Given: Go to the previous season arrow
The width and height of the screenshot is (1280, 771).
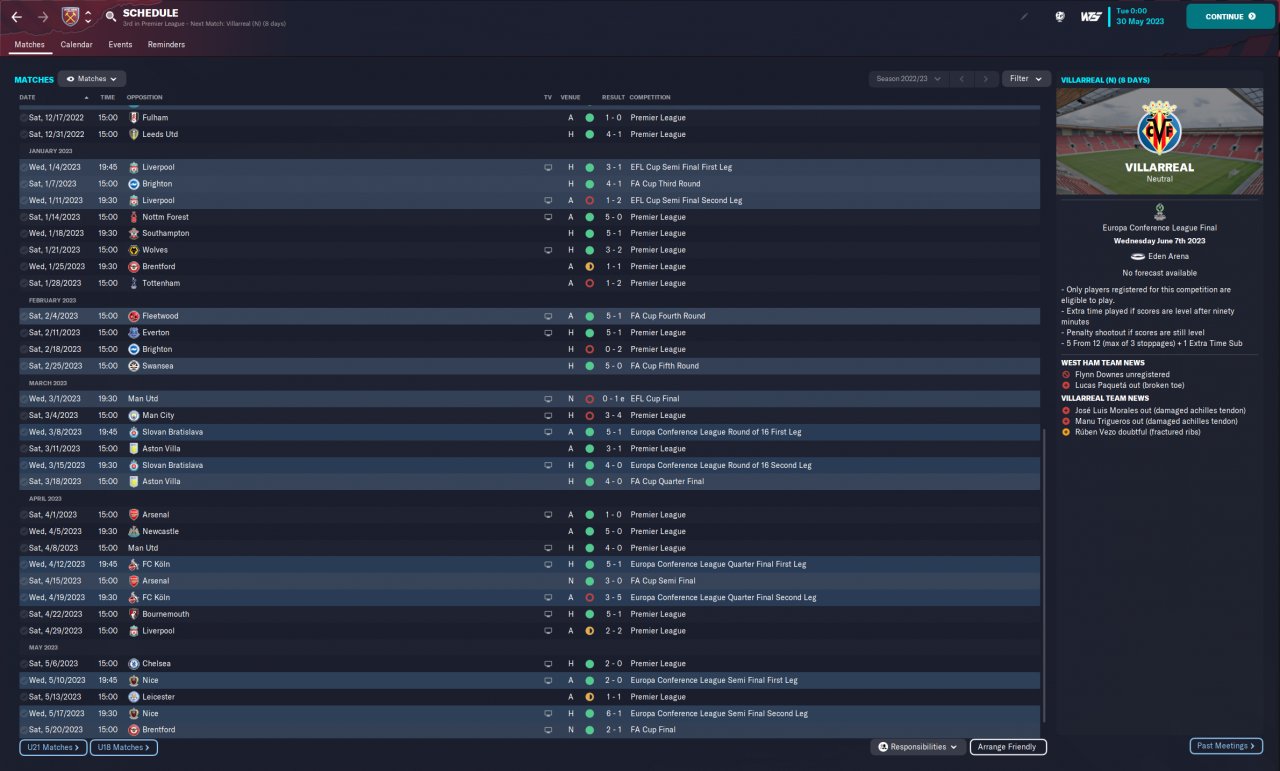Looking at the screenshot, I should 961,79.
